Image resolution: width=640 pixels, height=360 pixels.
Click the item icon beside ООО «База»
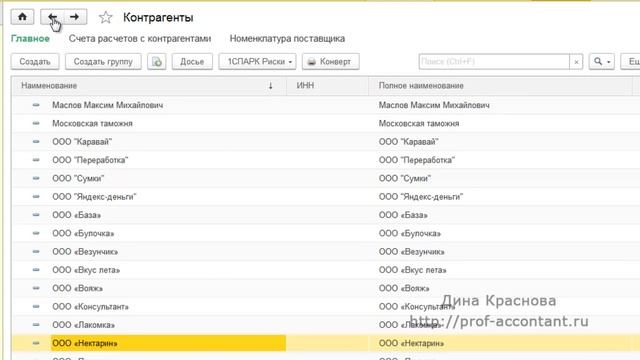[36, 215]
